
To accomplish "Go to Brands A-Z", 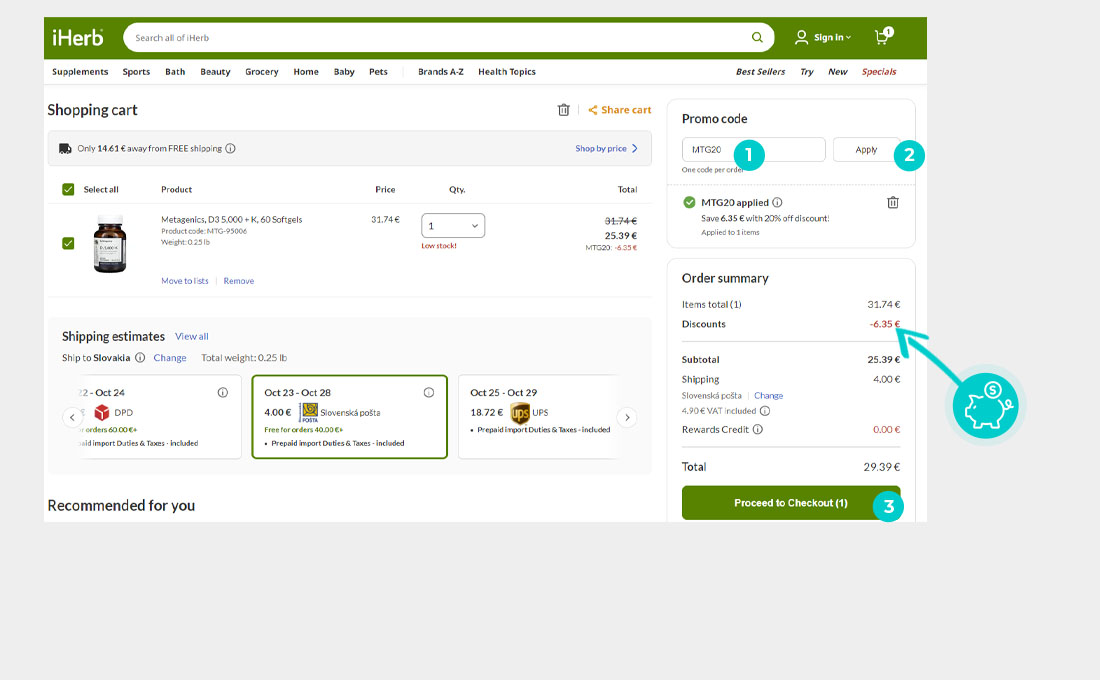I will (x=441, y=72).
